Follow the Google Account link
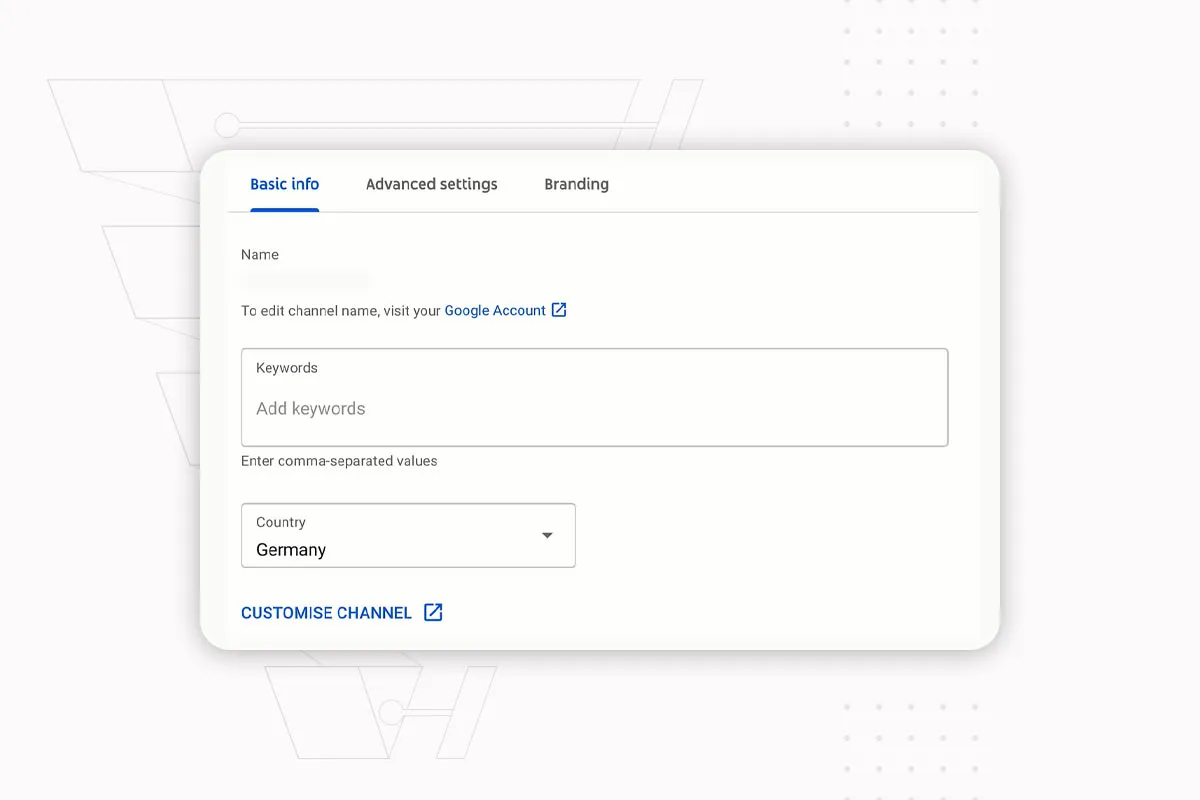The width and height of the screenshot is (1200, 800). (x=495, y=310)
